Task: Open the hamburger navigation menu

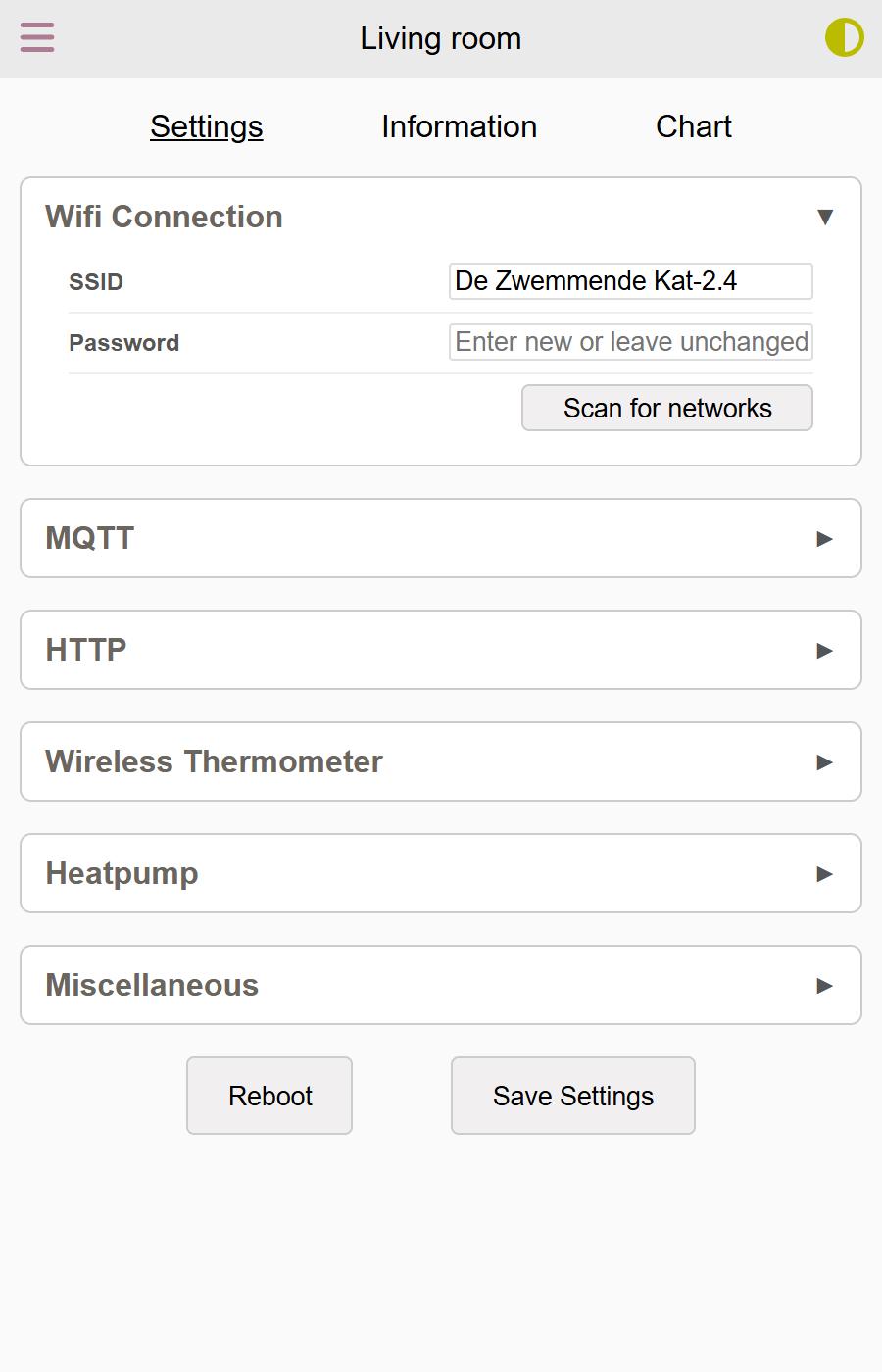Action: (37, 38)
